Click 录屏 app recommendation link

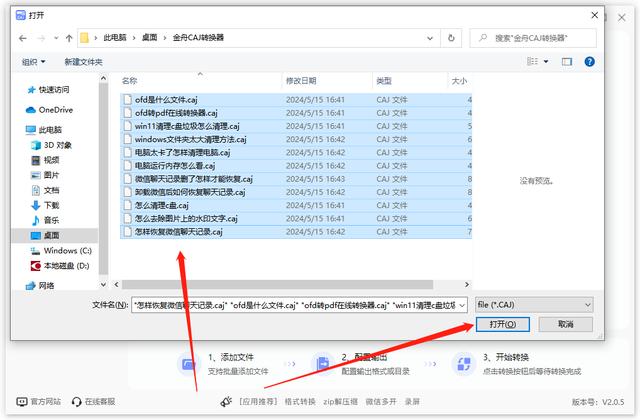pos(412,402)
